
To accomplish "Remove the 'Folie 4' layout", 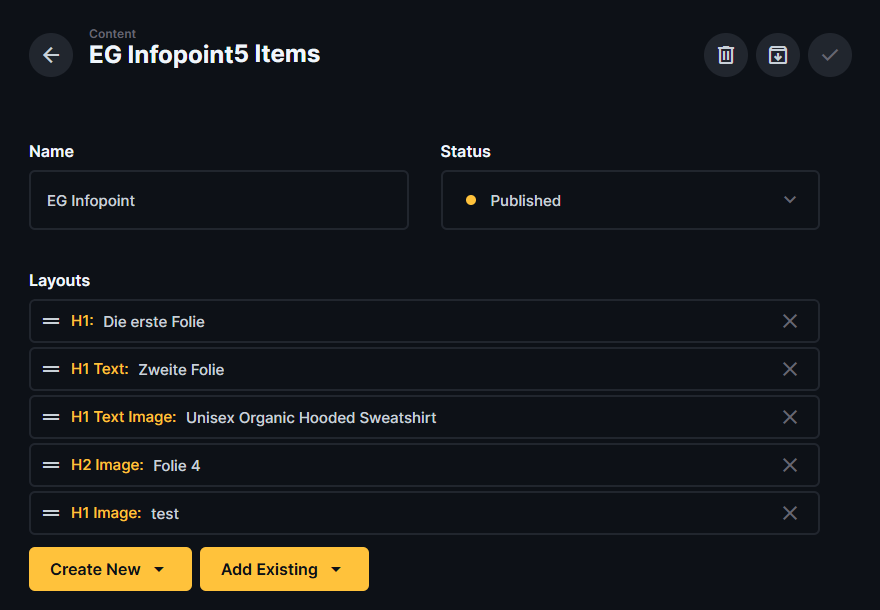I will [790, 465].
